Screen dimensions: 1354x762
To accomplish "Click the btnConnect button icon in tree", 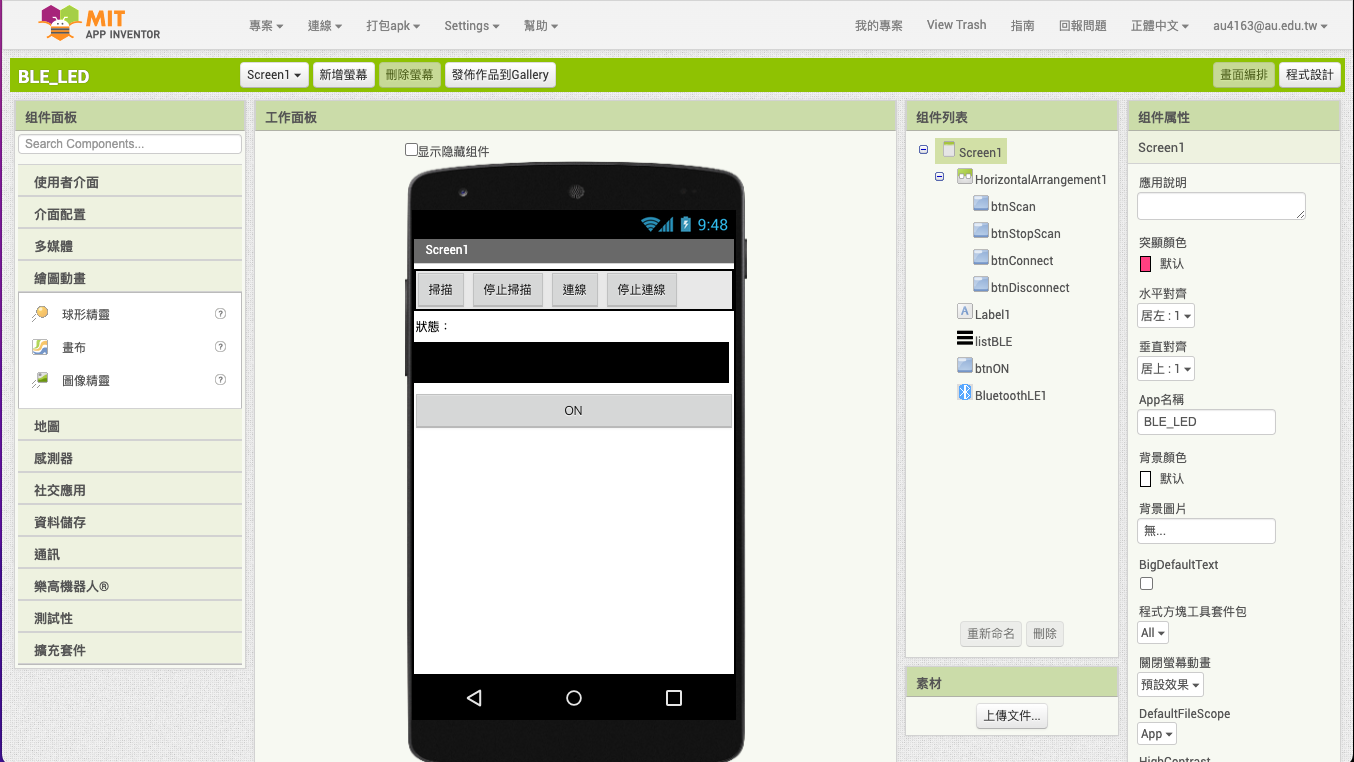I will pos(981,258).
